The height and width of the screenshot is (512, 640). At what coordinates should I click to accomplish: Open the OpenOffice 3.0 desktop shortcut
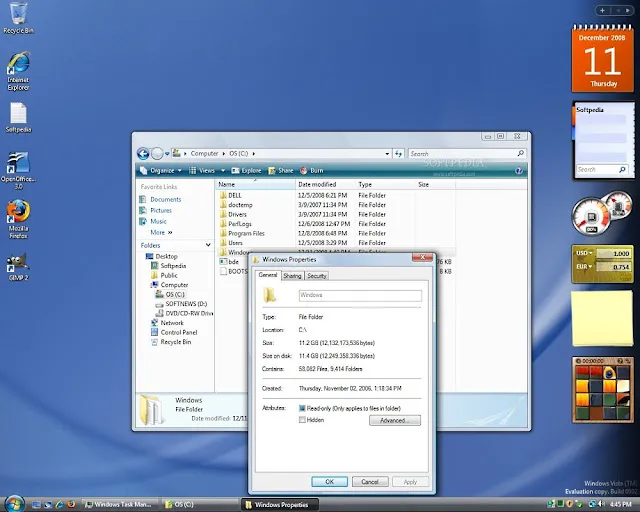[x=18, y=170]
